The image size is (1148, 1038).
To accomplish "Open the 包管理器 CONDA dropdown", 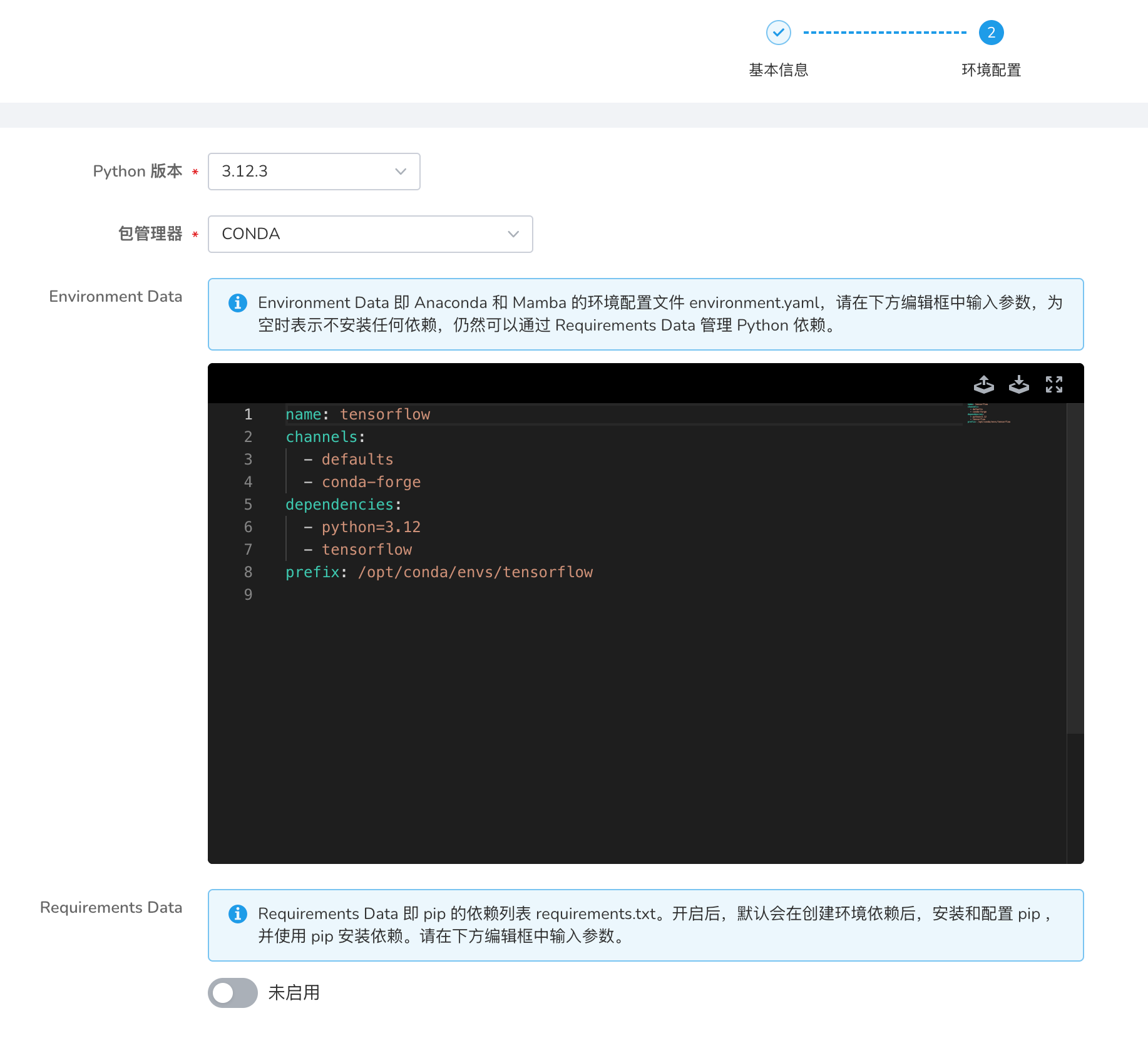I will [x=370, y=234].
